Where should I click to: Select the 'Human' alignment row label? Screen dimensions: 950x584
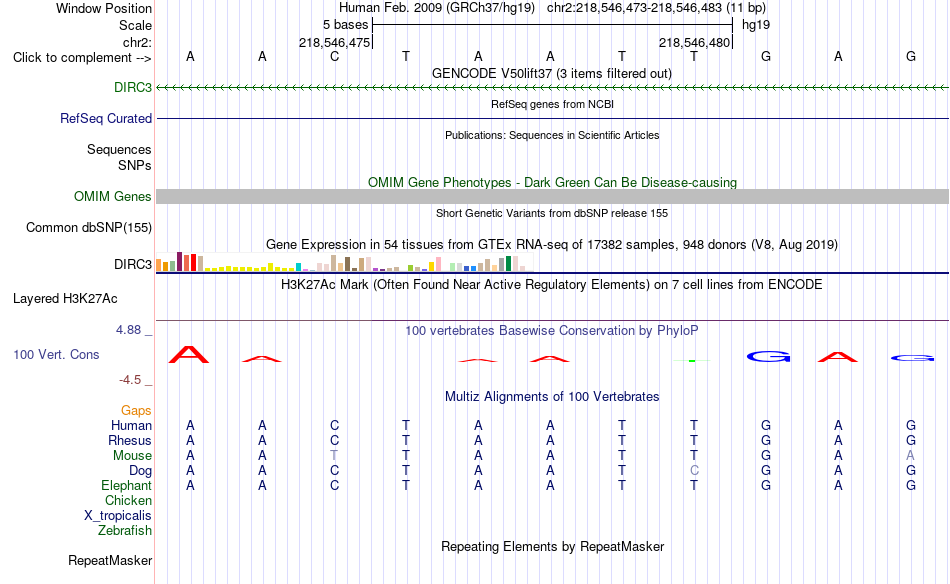pyautogui.click(x=131, y=426)
